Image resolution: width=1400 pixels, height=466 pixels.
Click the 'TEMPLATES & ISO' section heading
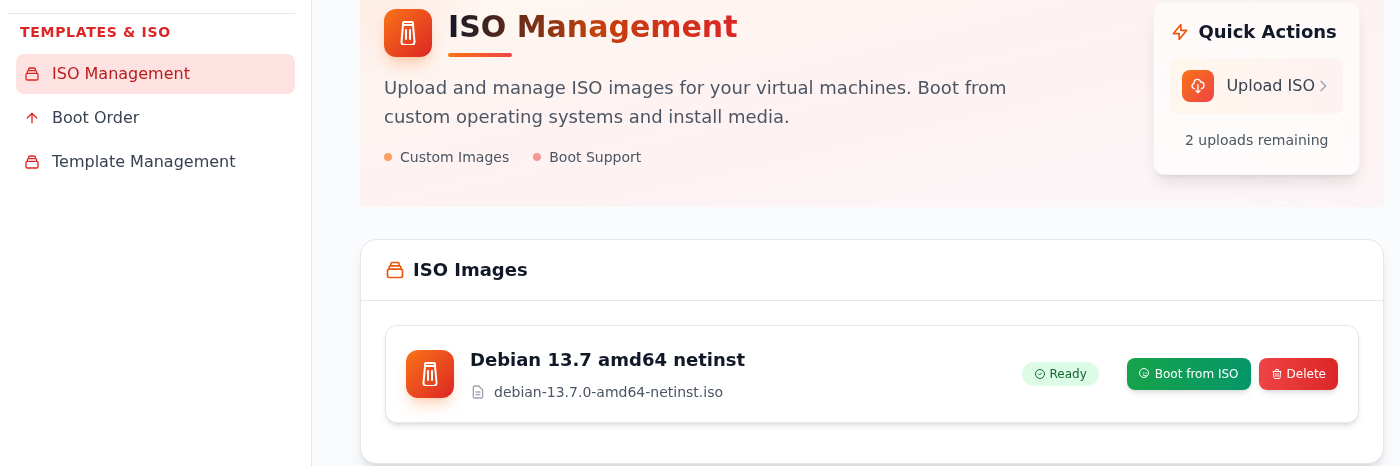click(x=95, y=32)
